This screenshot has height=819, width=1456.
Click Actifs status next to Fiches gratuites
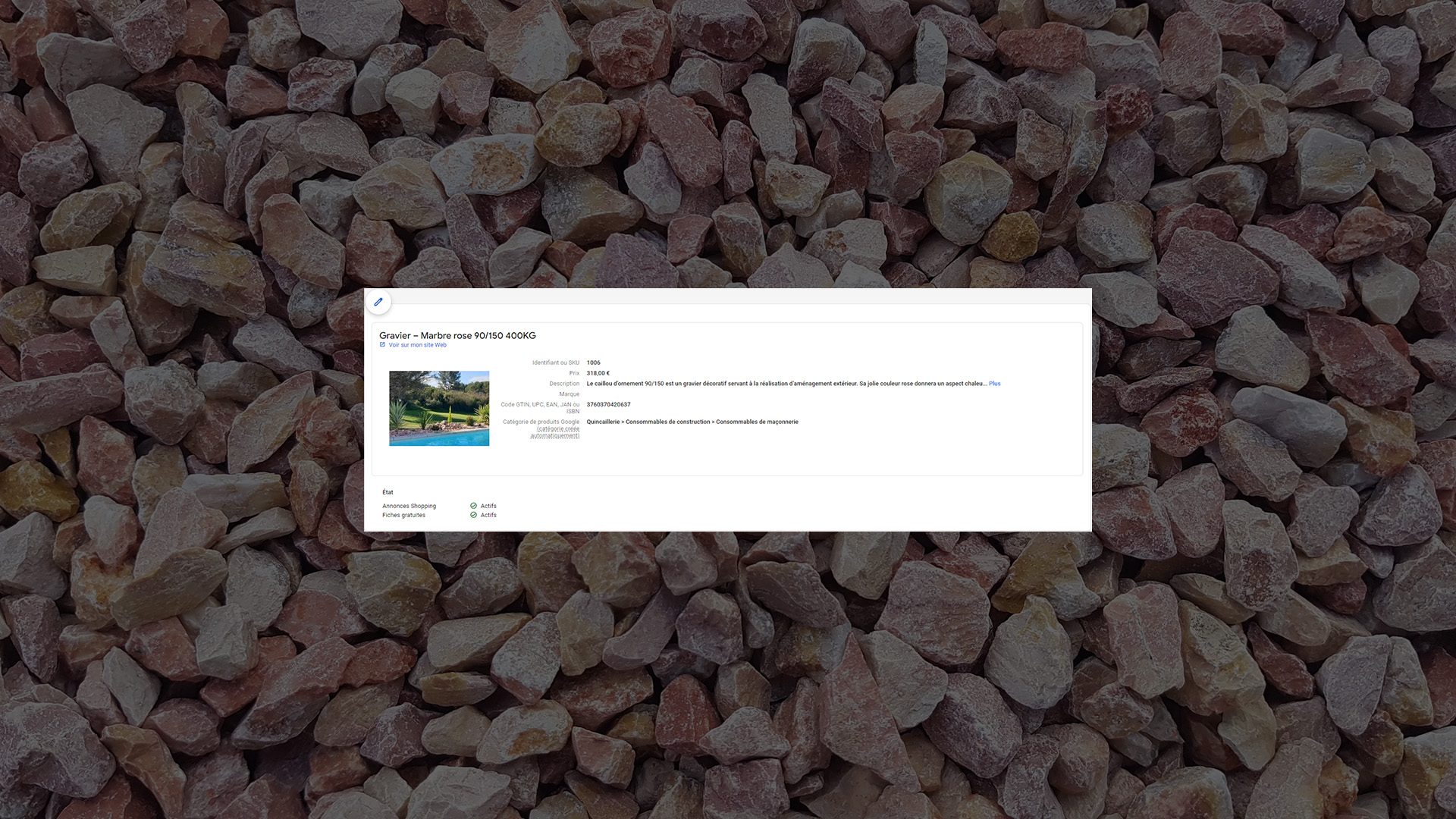488,515
